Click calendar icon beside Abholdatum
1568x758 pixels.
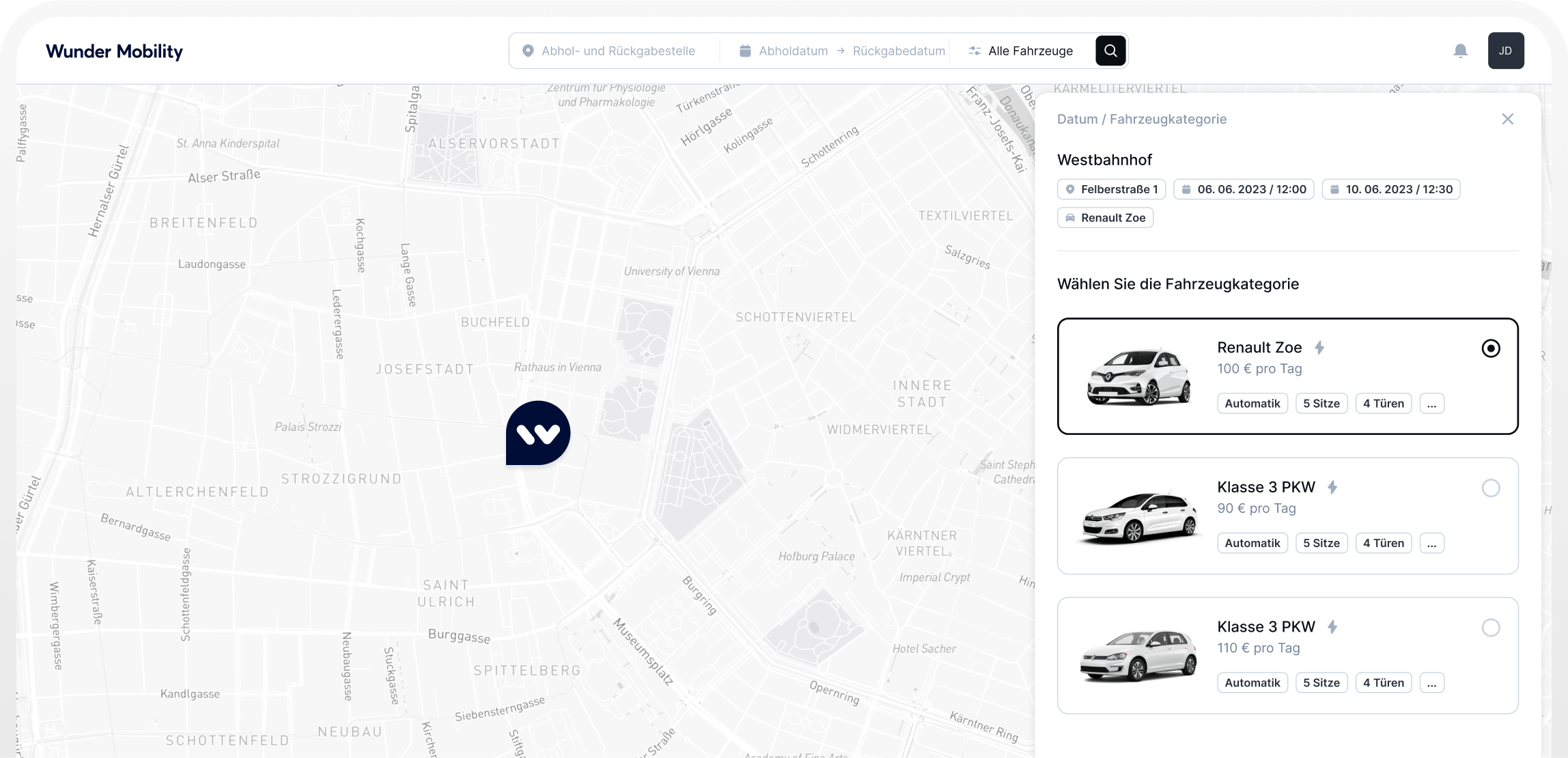click(745, 51)
